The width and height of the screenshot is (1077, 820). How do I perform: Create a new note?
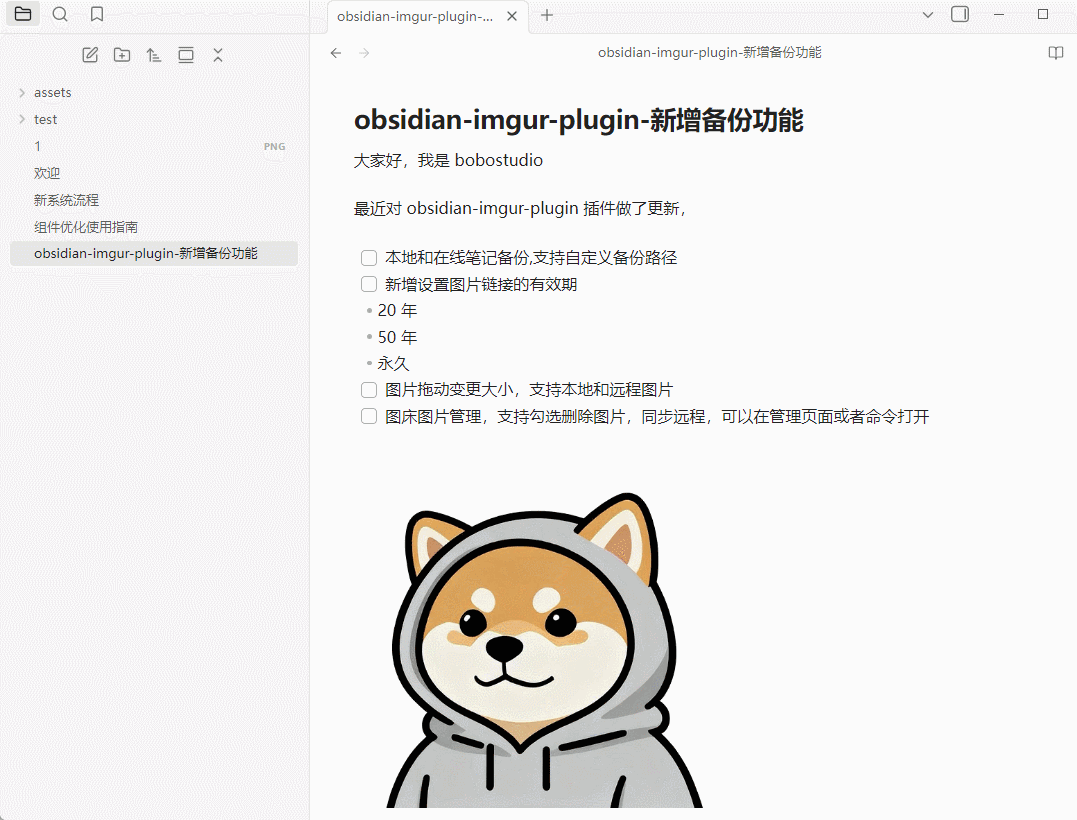(89, 55)
